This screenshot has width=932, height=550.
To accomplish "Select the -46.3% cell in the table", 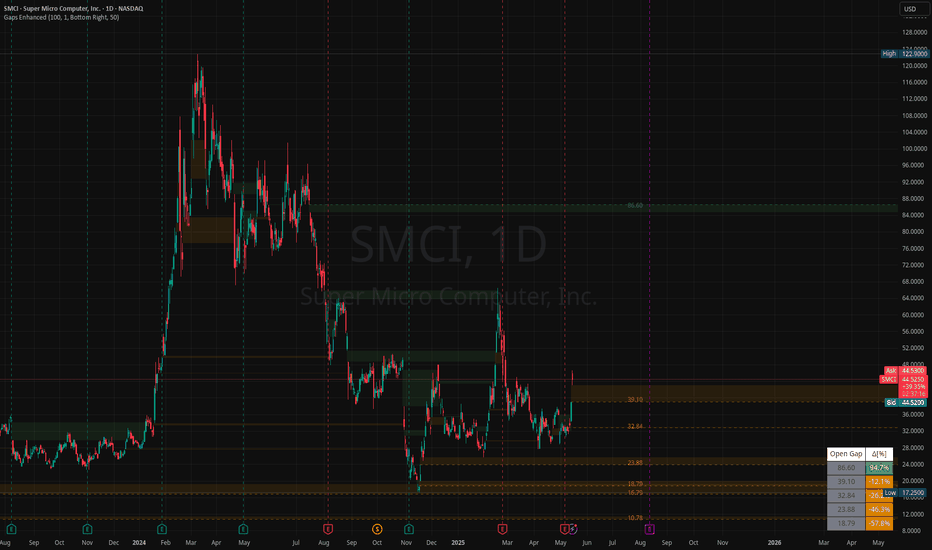I will [x=879, y=510].
